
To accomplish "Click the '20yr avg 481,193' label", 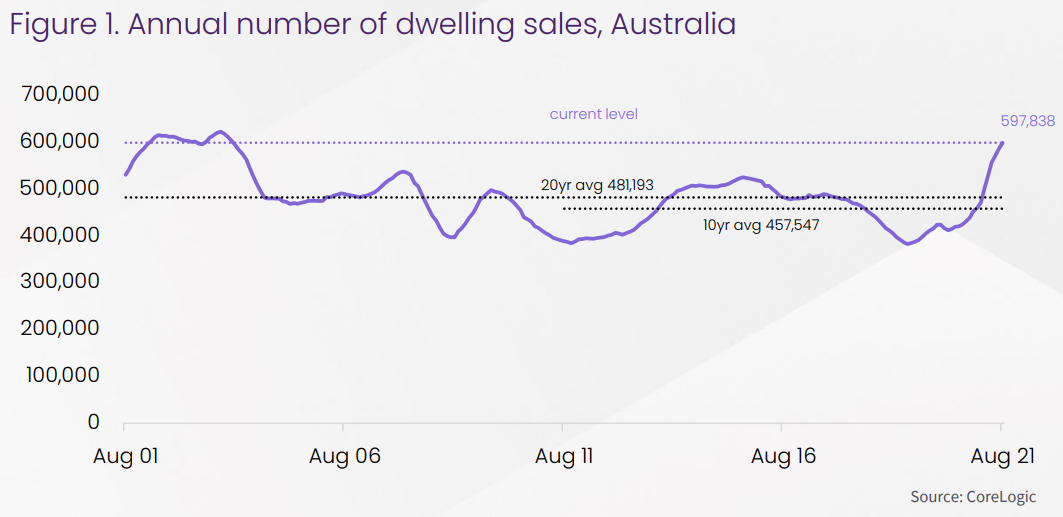I will (x=595, y=185).
